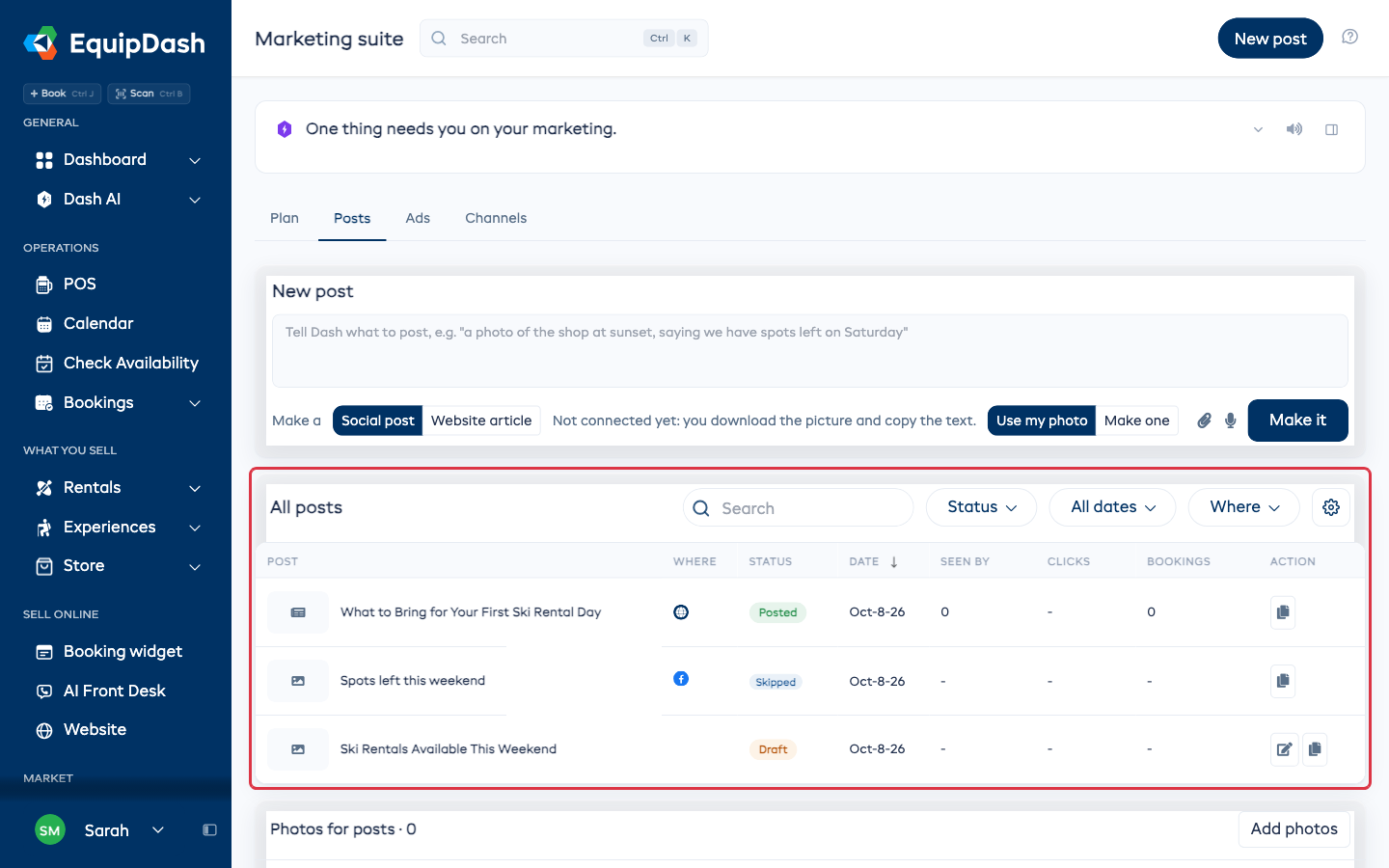This screenshot has width=1389, height=868.
Task: Click the Add photos button
Action: tap(1294, 829)
